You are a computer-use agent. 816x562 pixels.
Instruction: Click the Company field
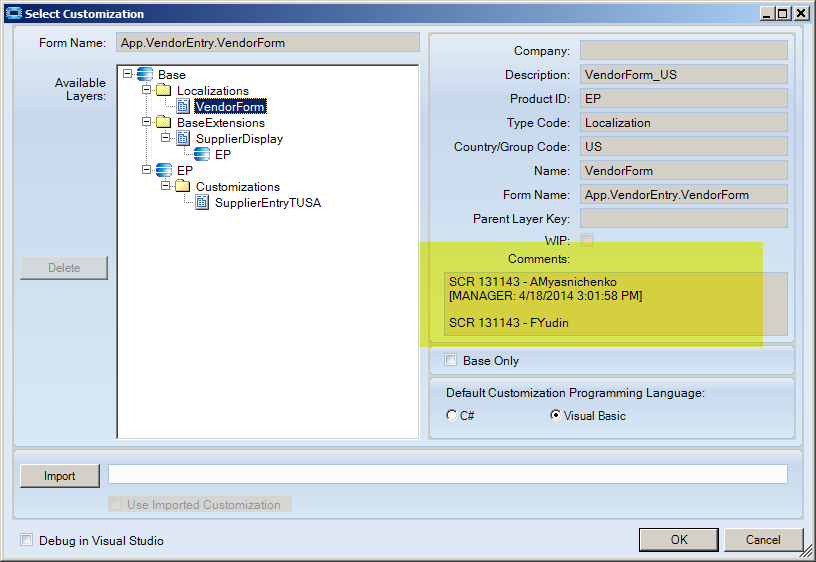coord(684,50)
